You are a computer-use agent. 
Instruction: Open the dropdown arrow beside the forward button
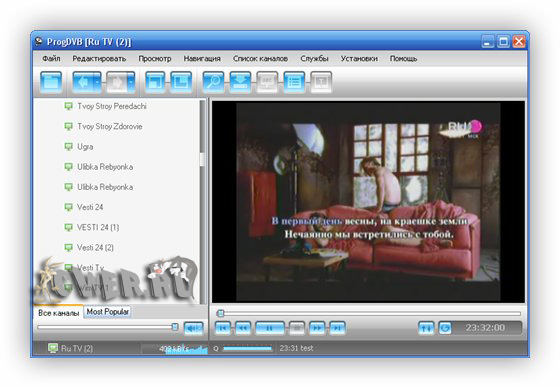point(131,82)
